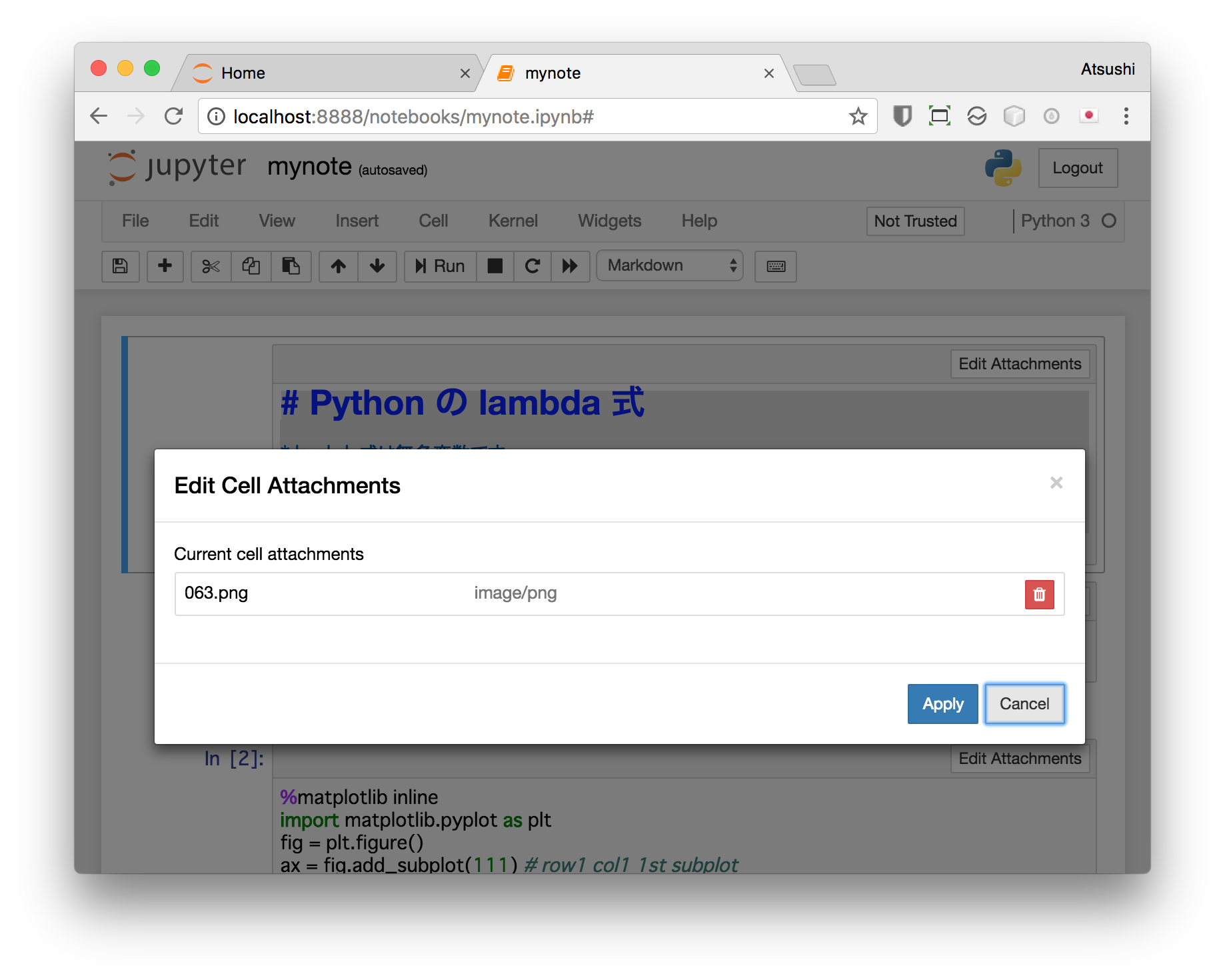Paste cells below icon
Image resolution: width=1225 pixels, height=980 pixels.
coord(291,266)
